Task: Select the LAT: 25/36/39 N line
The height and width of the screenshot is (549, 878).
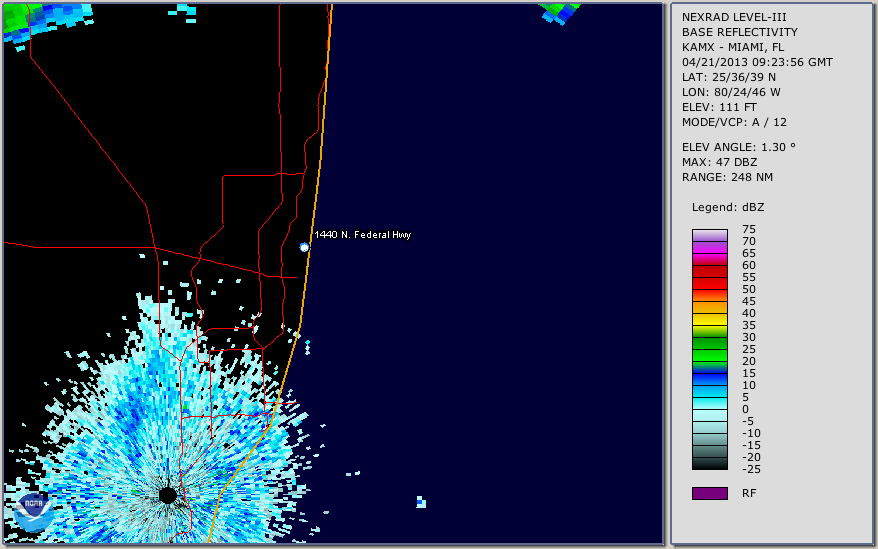Action: (x=729, y=77)
